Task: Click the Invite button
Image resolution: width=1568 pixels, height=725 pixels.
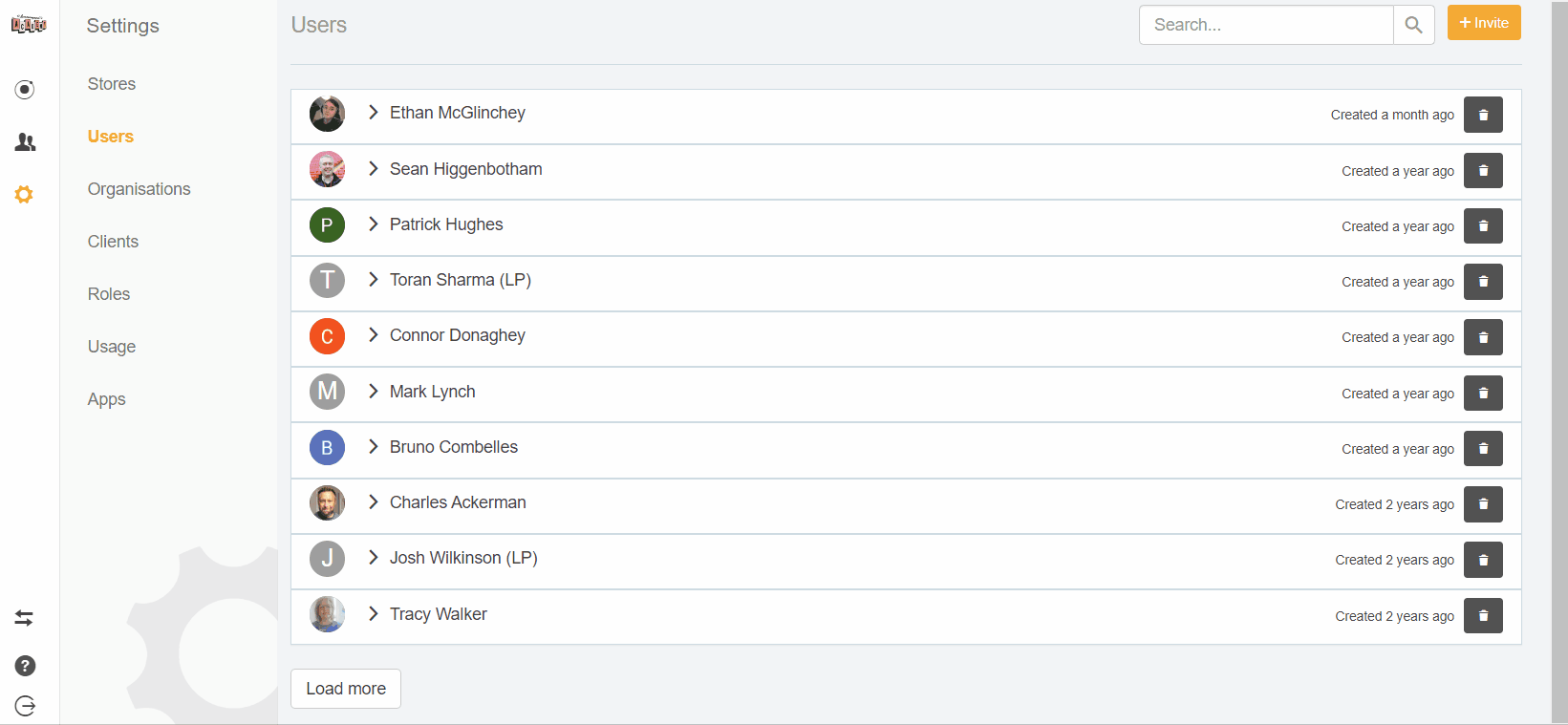Action: pyautogui.click(x=1483, y=22)
